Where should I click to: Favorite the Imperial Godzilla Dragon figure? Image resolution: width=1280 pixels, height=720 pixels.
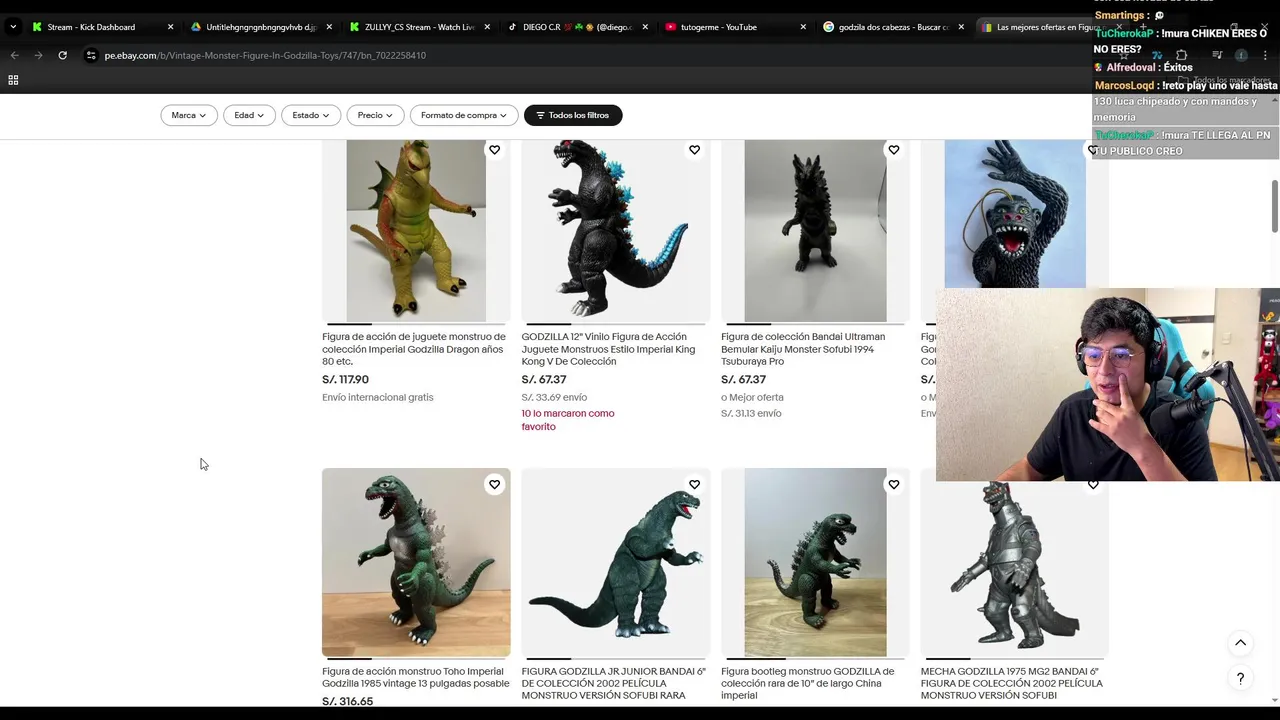click(494, 150)
